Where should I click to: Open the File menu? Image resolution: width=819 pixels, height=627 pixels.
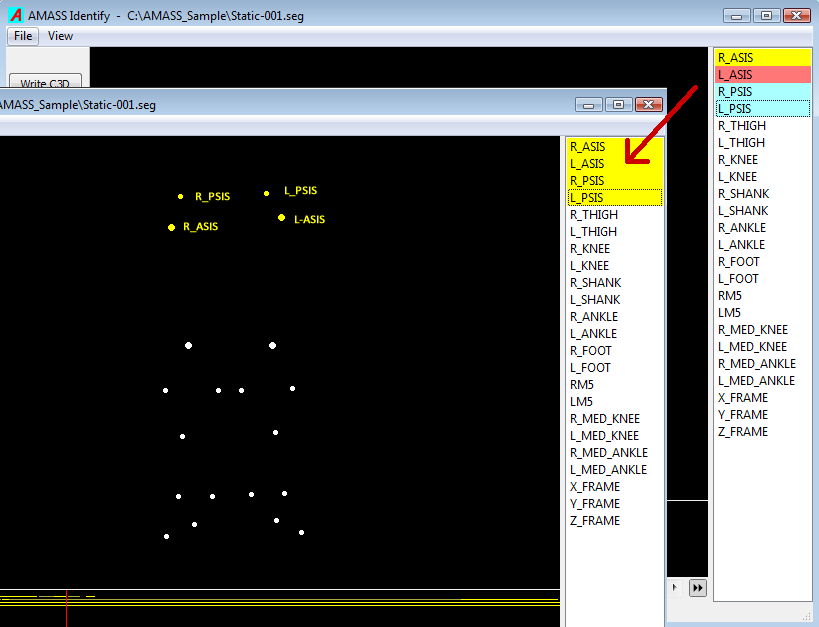[x=23, y=36]
